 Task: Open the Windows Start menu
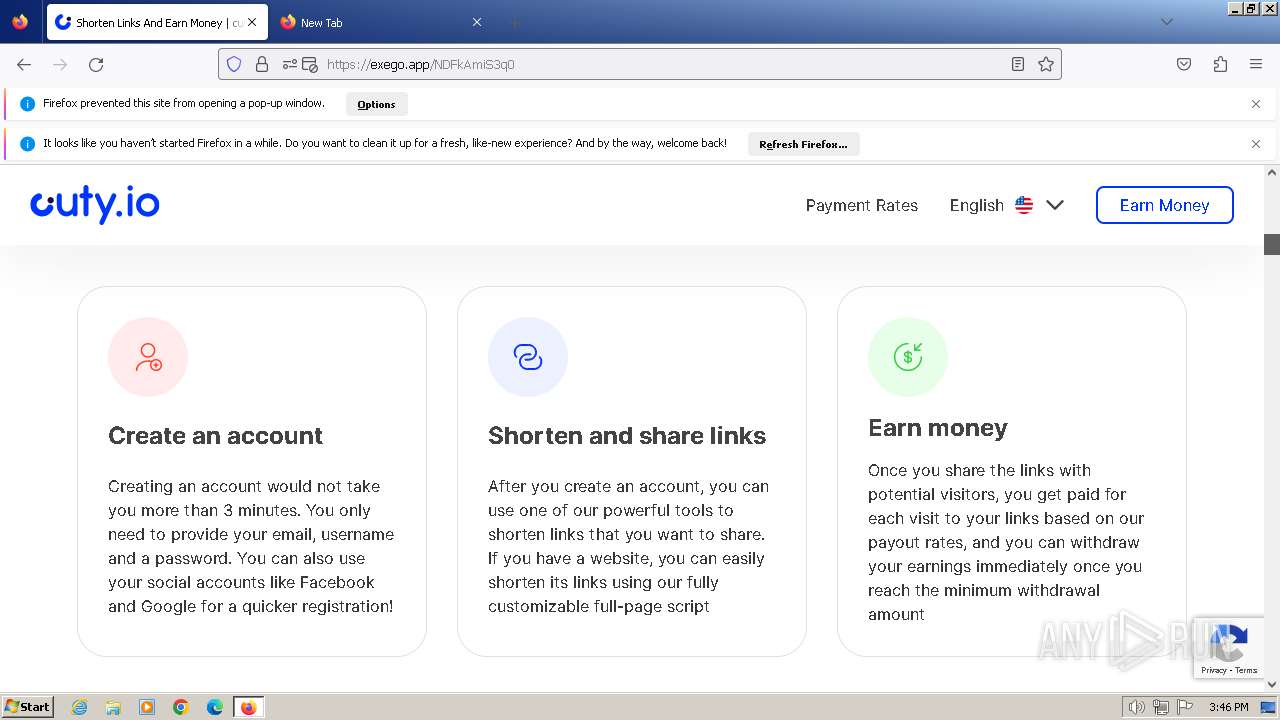[27, 707]
